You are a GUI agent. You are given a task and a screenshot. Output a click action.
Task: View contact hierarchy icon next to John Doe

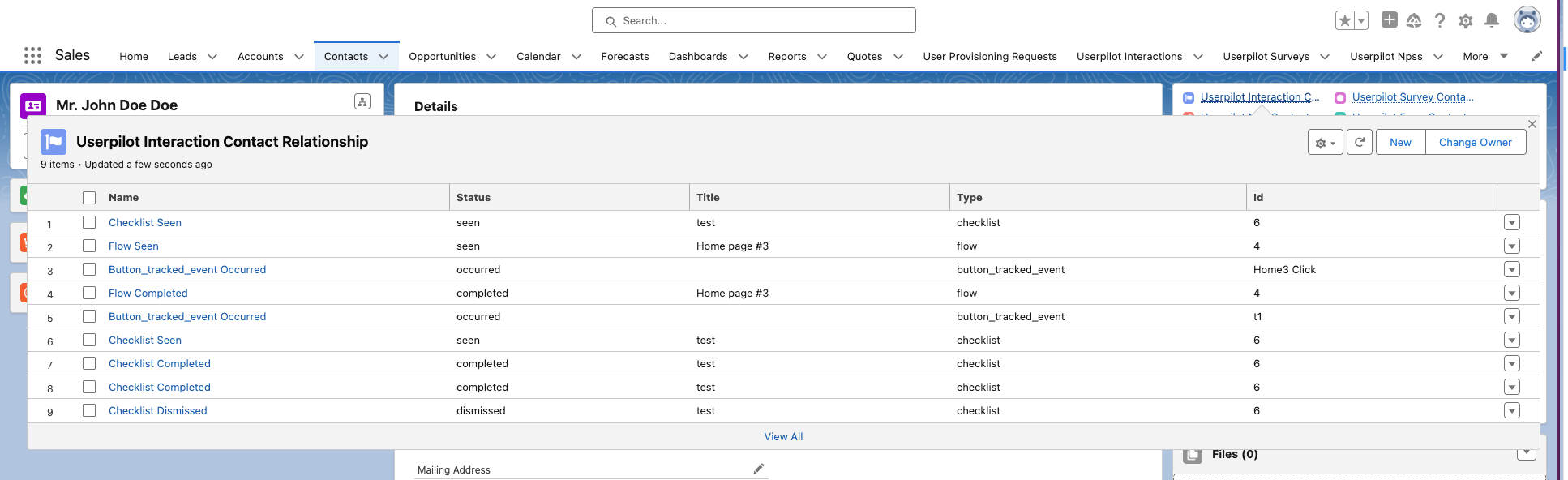[x=362, y=101]
